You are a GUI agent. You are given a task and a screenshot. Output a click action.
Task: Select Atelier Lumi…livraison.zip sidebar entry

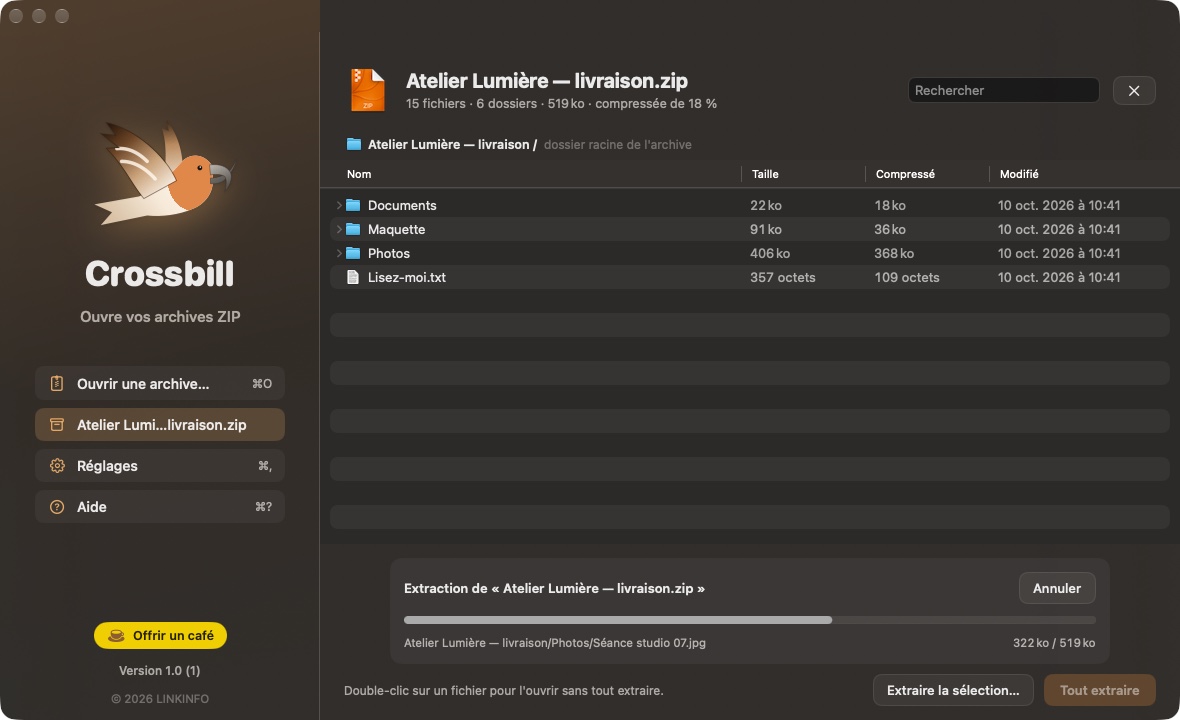160,425
